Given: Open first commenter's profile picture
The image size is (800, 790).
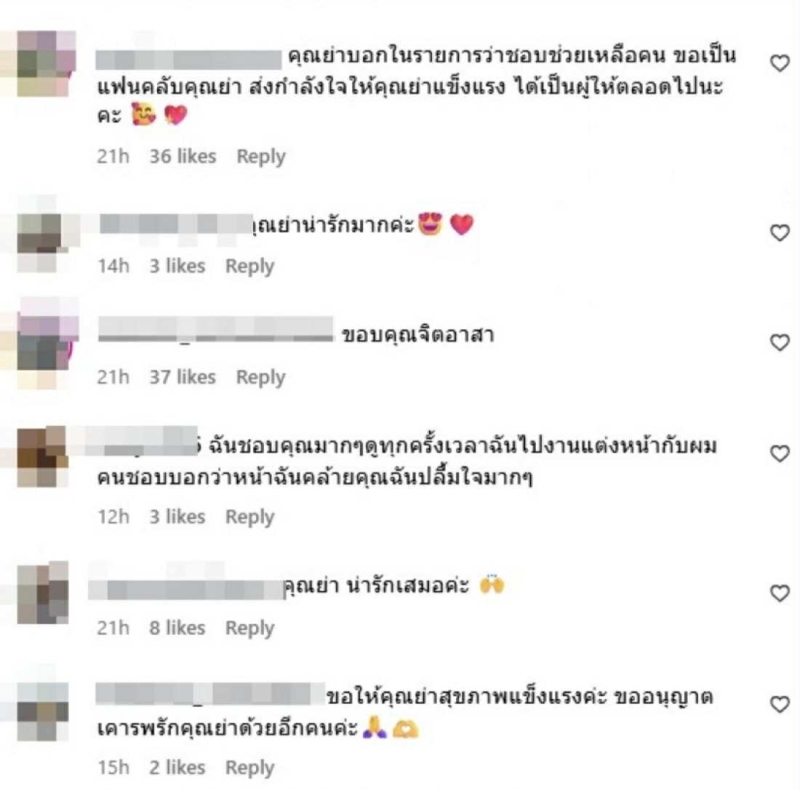Looking at the screenshot, I should pyautogui.click(x=45, y=63).
